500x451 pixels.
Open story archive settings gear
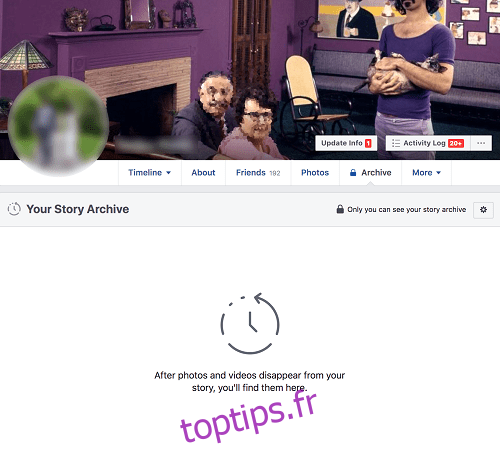[x=483, y=210]
